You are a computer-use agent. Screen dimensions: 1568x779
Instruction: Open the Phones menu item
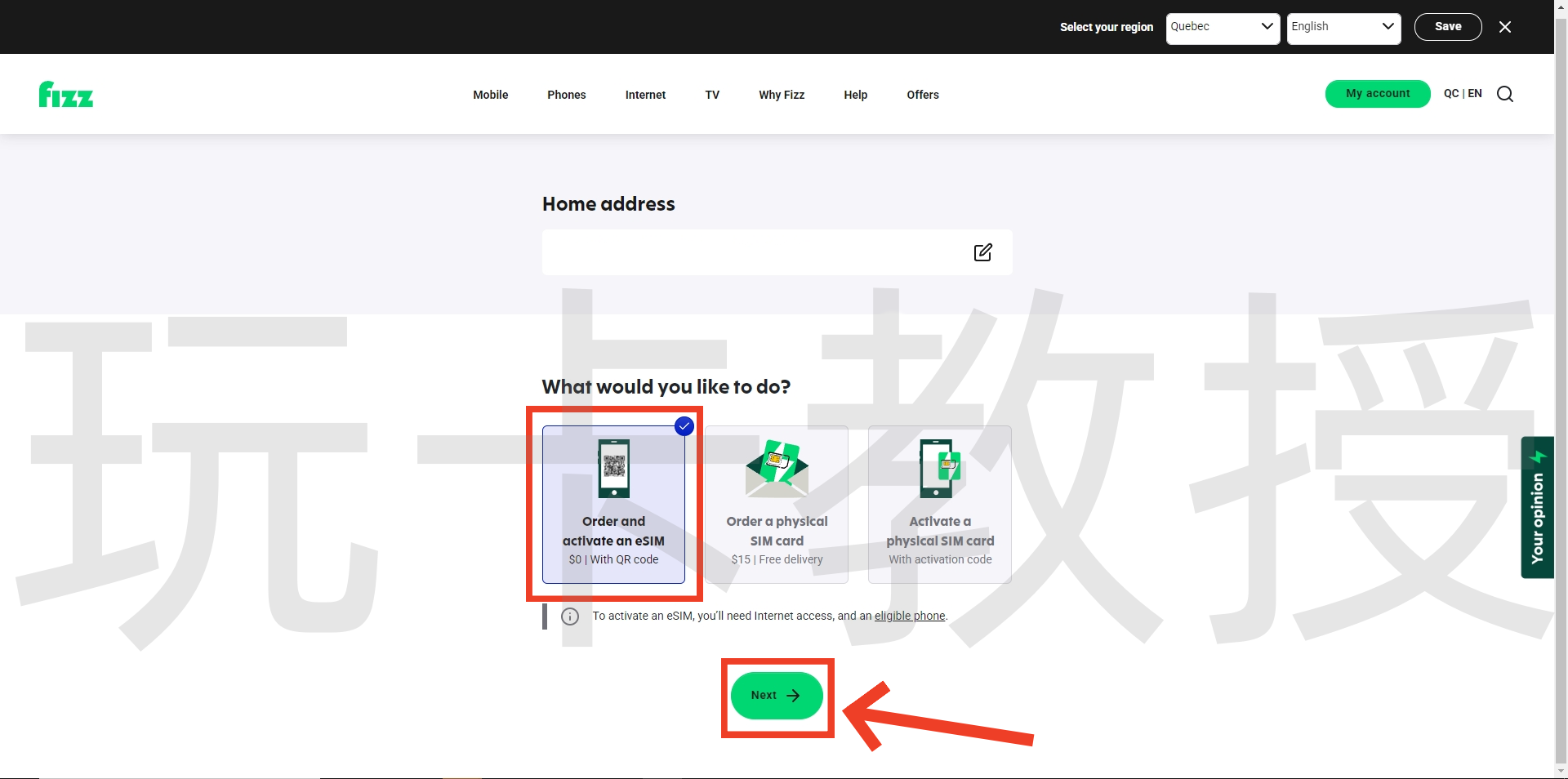click(x=566, y=94)
